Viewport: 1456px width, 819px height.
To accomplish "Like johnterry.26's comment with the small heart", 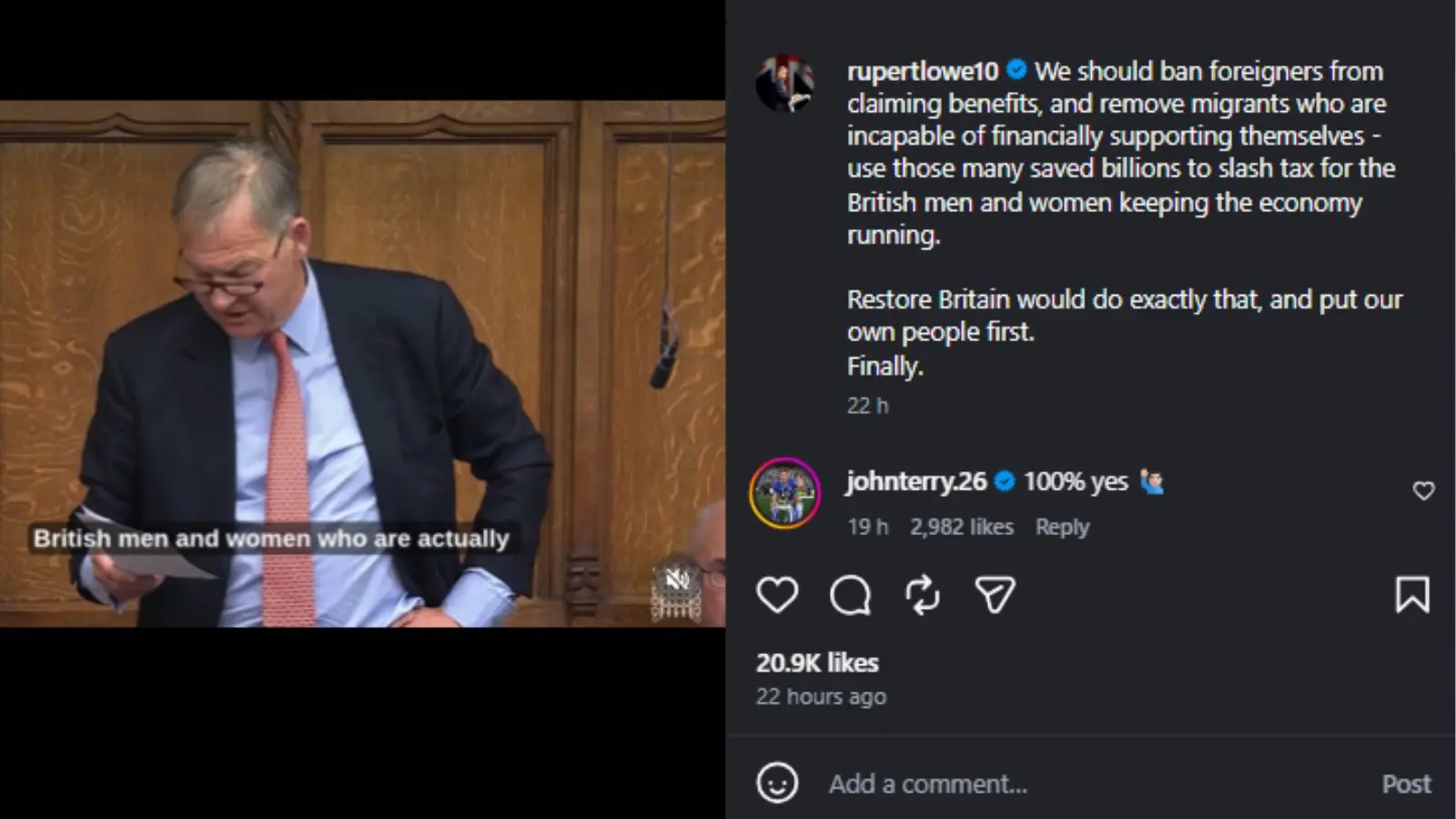I will (1423, 491).
